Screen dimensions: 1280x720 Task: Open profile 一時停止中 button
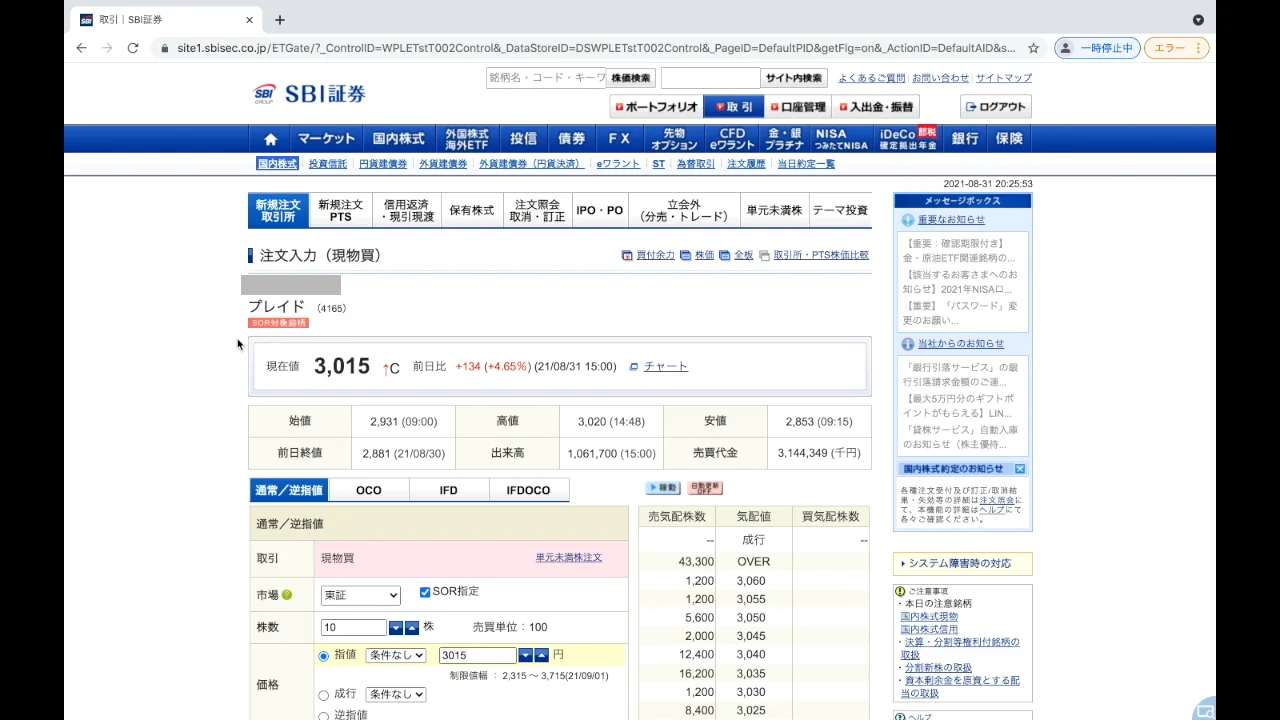point(1097,48)
